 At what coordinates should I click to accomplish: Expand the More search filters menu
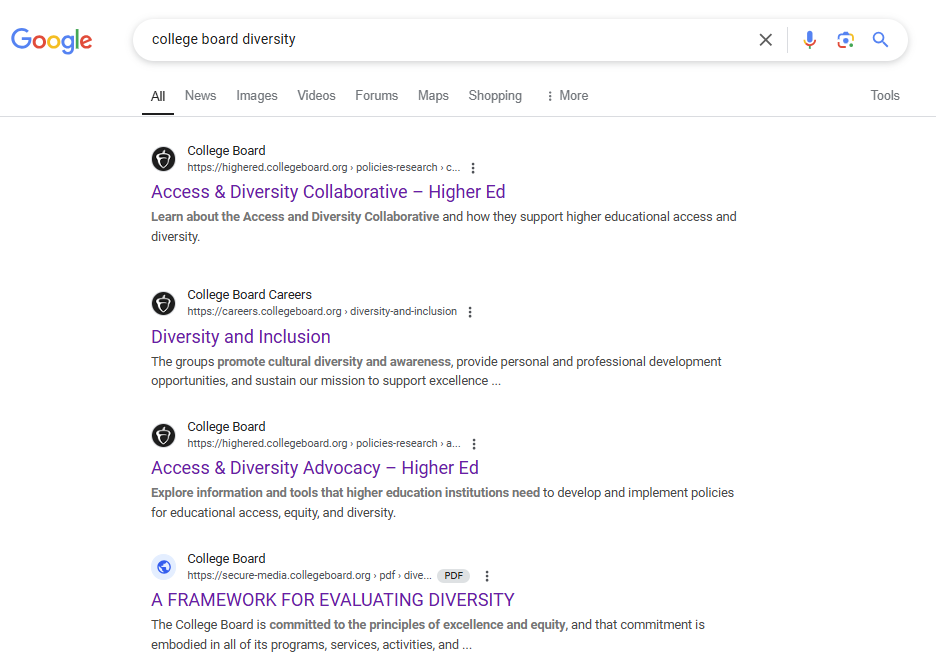click(x=566, y=96)
